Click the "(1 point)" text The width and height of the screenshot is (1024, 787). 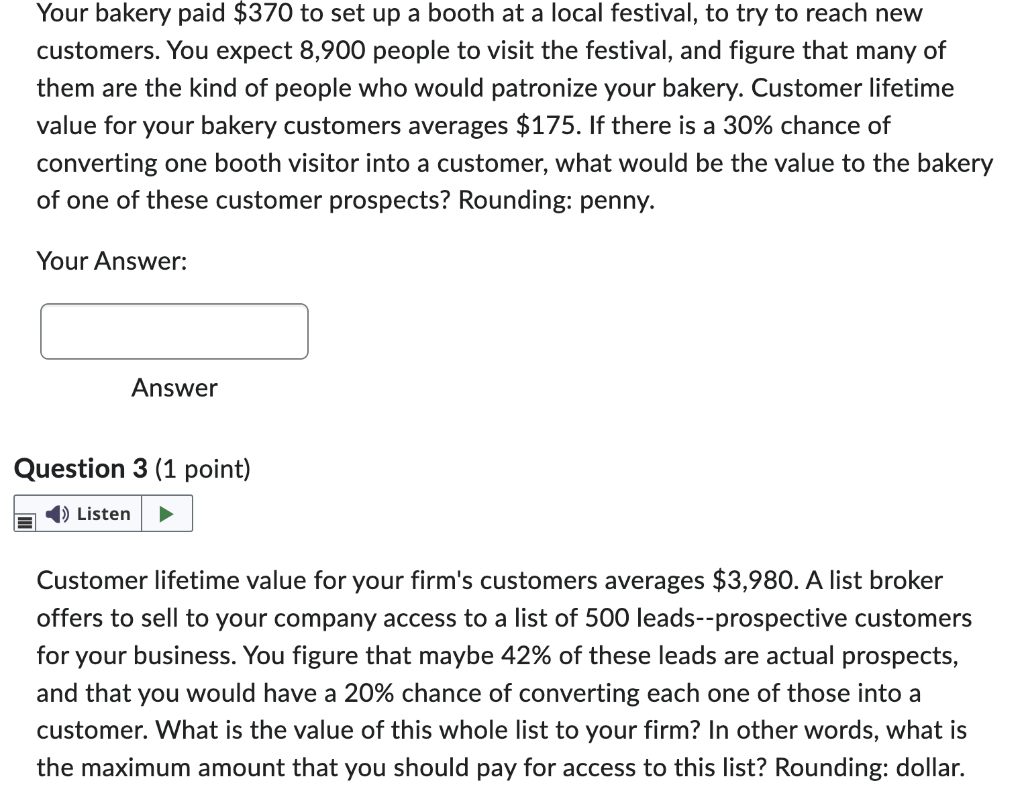tap(203, 468)
